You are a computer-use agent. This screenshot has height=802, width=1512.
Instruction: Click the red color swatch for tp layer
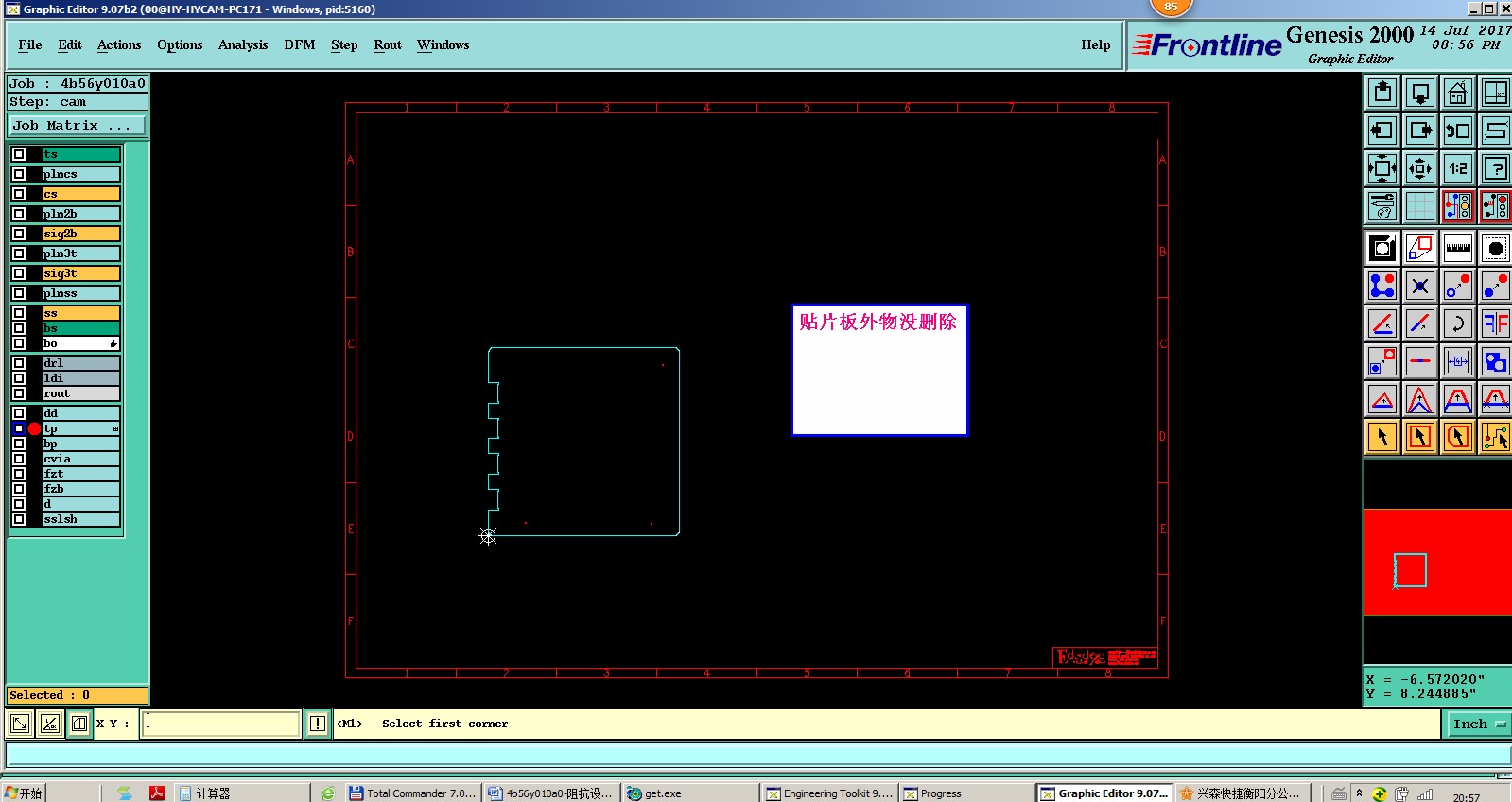pos(34,428)
